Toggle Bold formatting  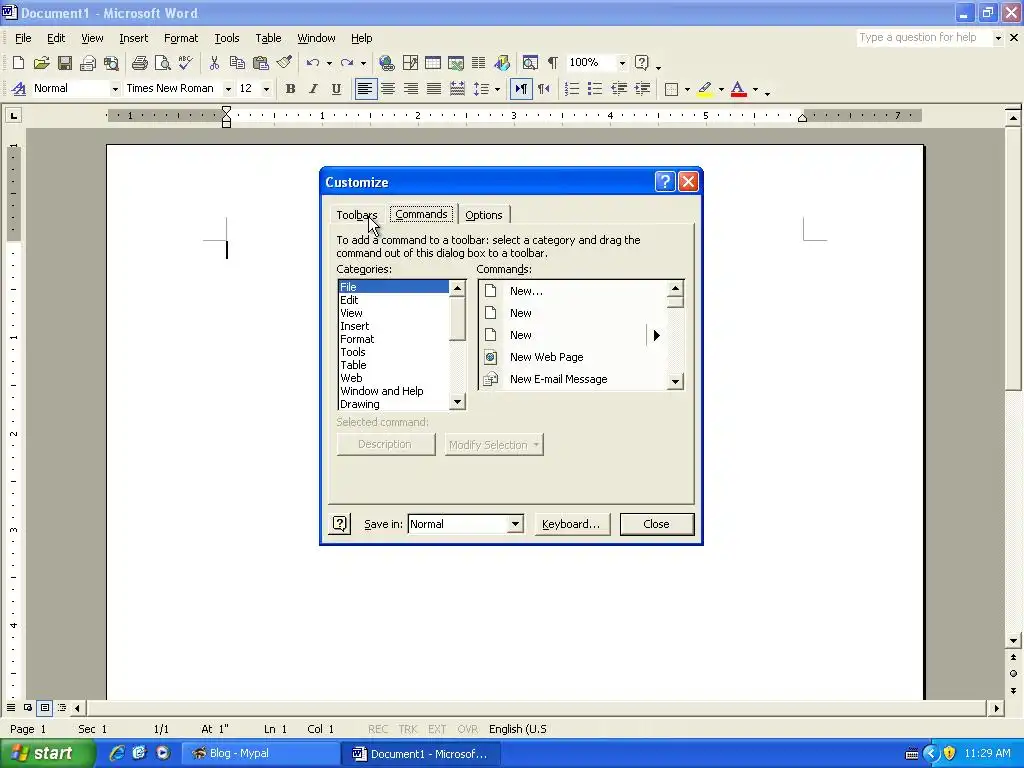click(x=291, y=89)
